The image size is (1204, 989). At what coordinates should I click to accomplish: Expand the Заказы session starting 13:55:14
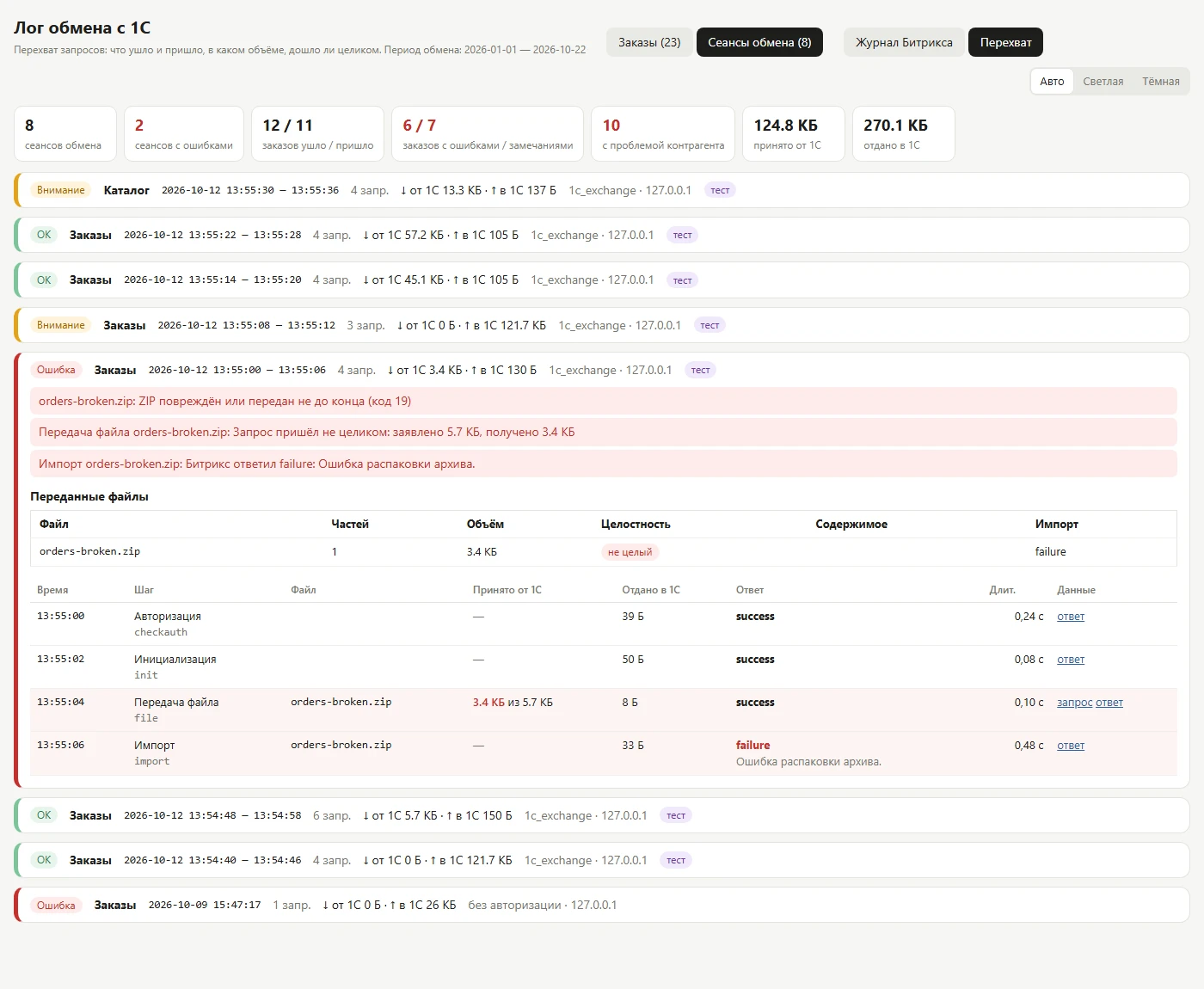(x=602, y=280)
